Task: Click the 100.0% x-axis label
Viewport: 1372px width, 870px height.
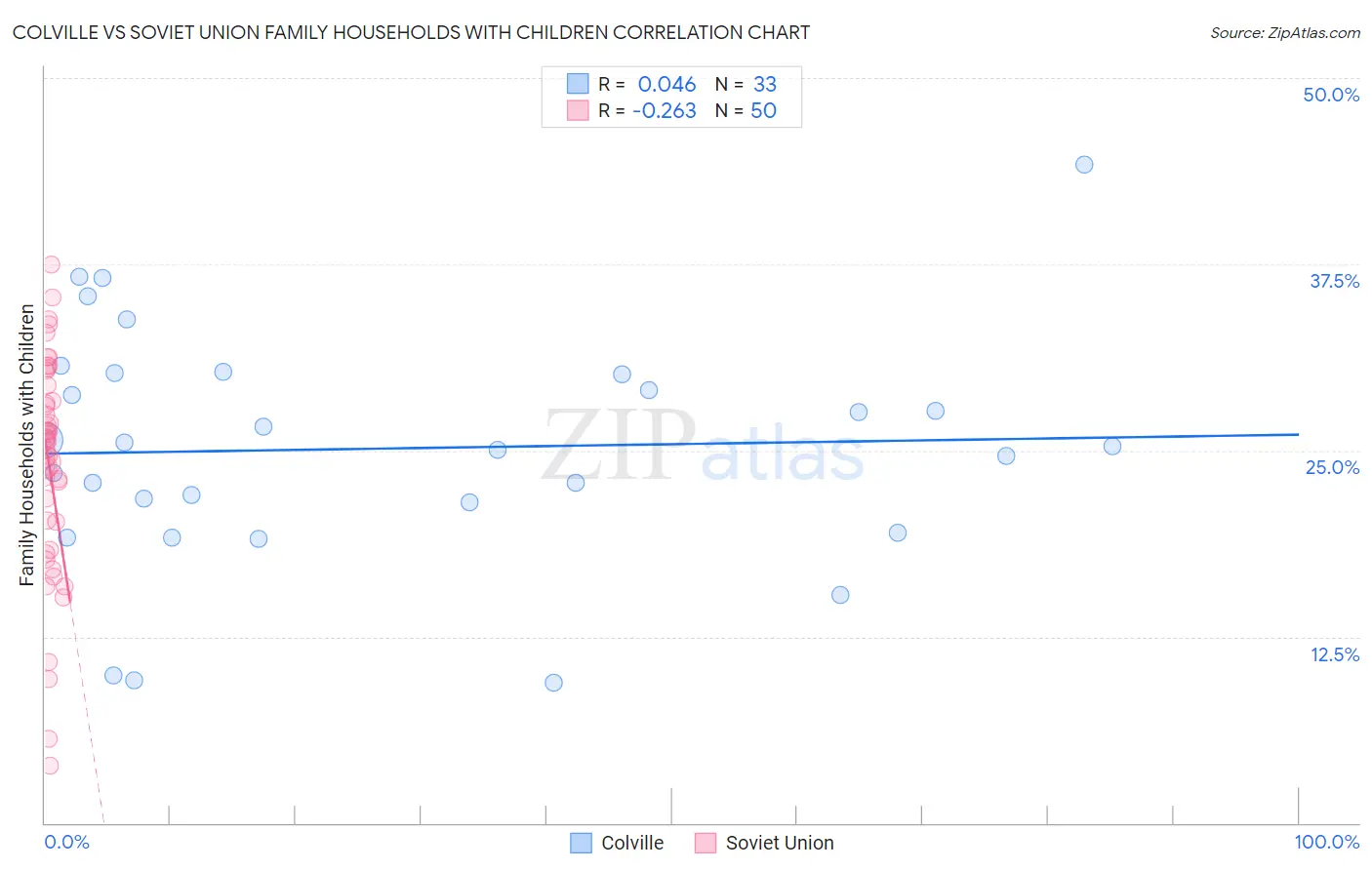Action: (1327, 842)
